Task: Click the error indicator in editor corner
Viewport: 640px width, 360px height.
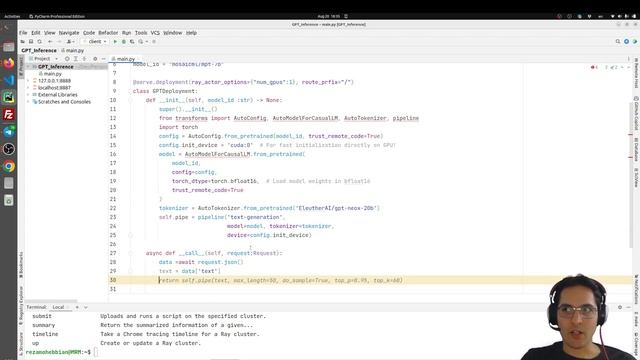Action: tap(594, 67)
